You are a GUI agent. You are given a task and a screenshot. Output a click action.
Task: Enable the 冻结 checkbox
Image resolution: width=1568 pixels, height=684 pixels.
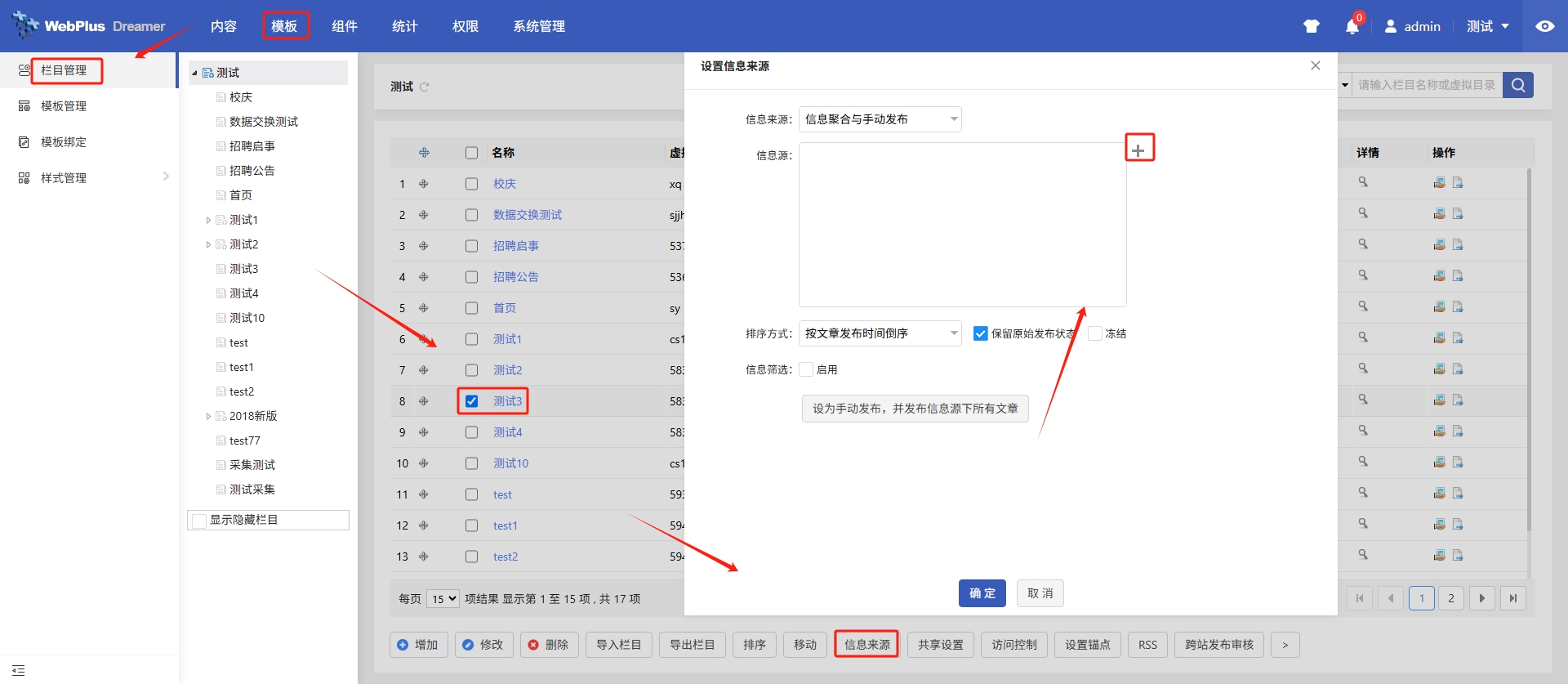point(1095,333)
